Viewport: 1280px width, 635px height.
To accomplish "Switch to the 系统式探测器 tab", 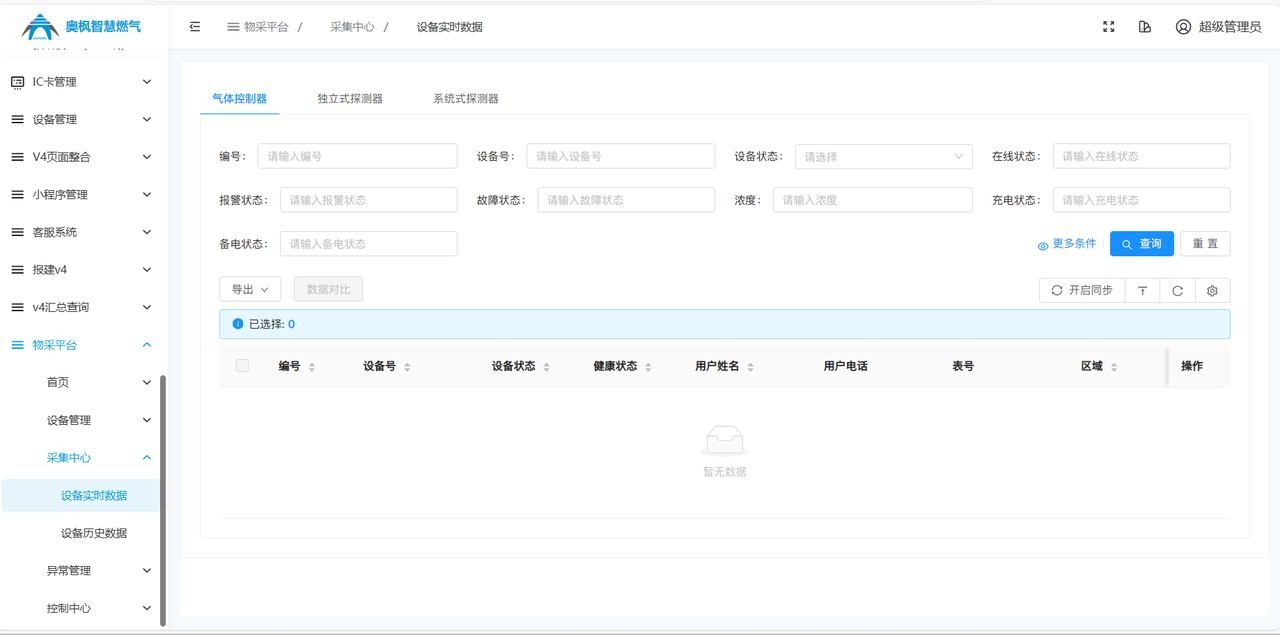I will 466,99.
